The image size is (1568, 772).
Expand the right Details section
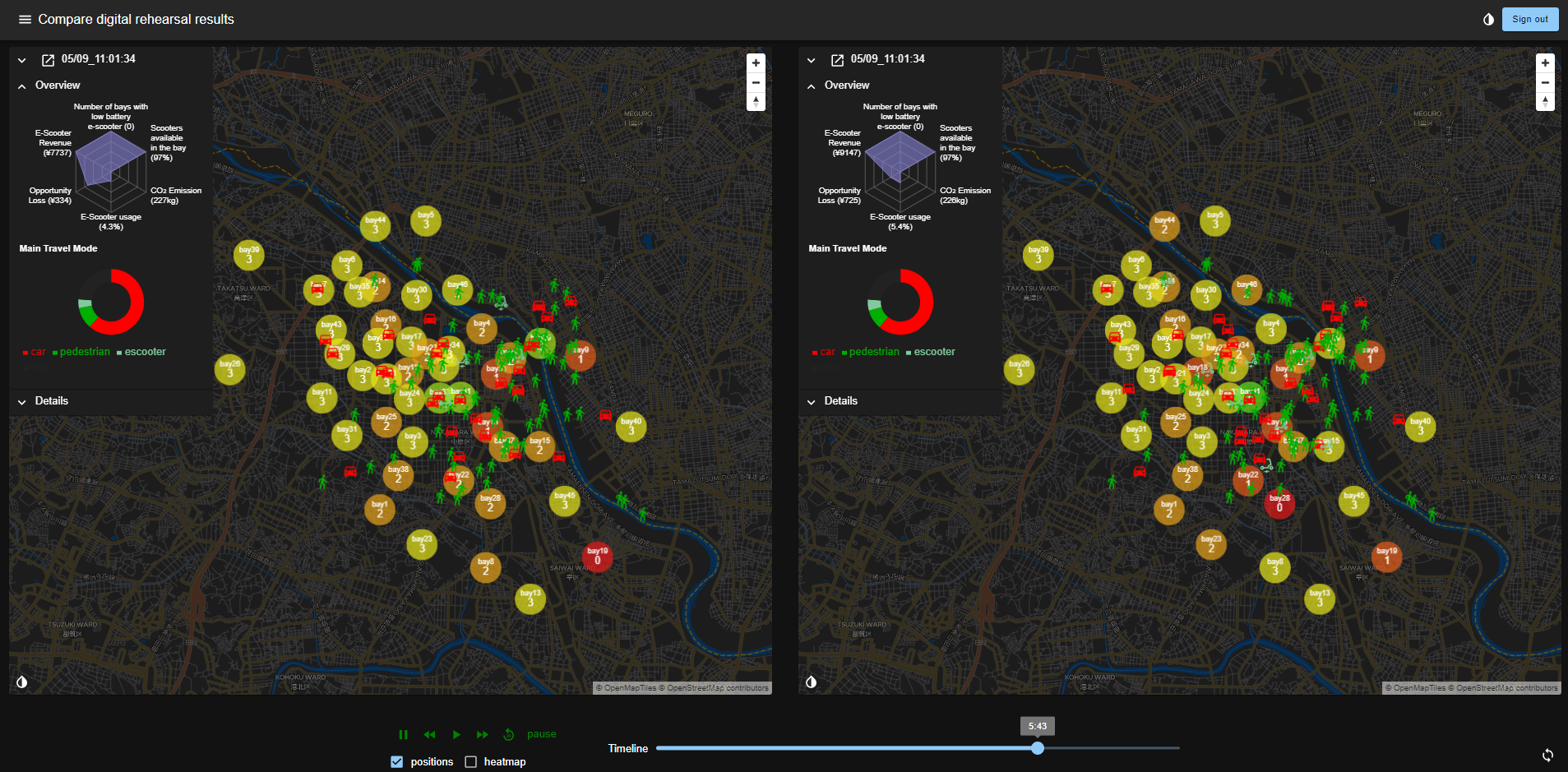point(812,401)
